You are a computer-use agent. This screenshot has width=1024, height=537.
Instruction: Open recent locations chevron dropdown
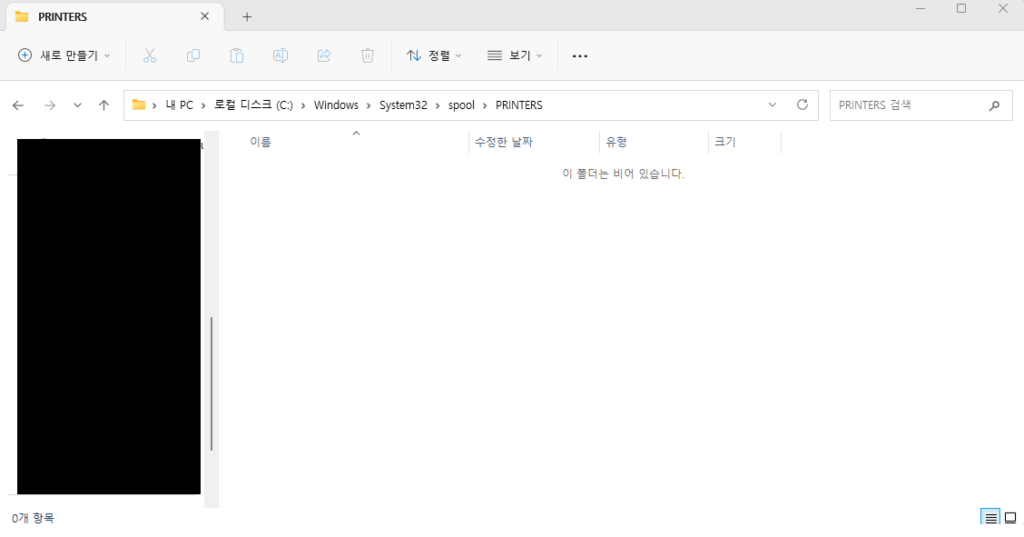(x=77, y=105)
